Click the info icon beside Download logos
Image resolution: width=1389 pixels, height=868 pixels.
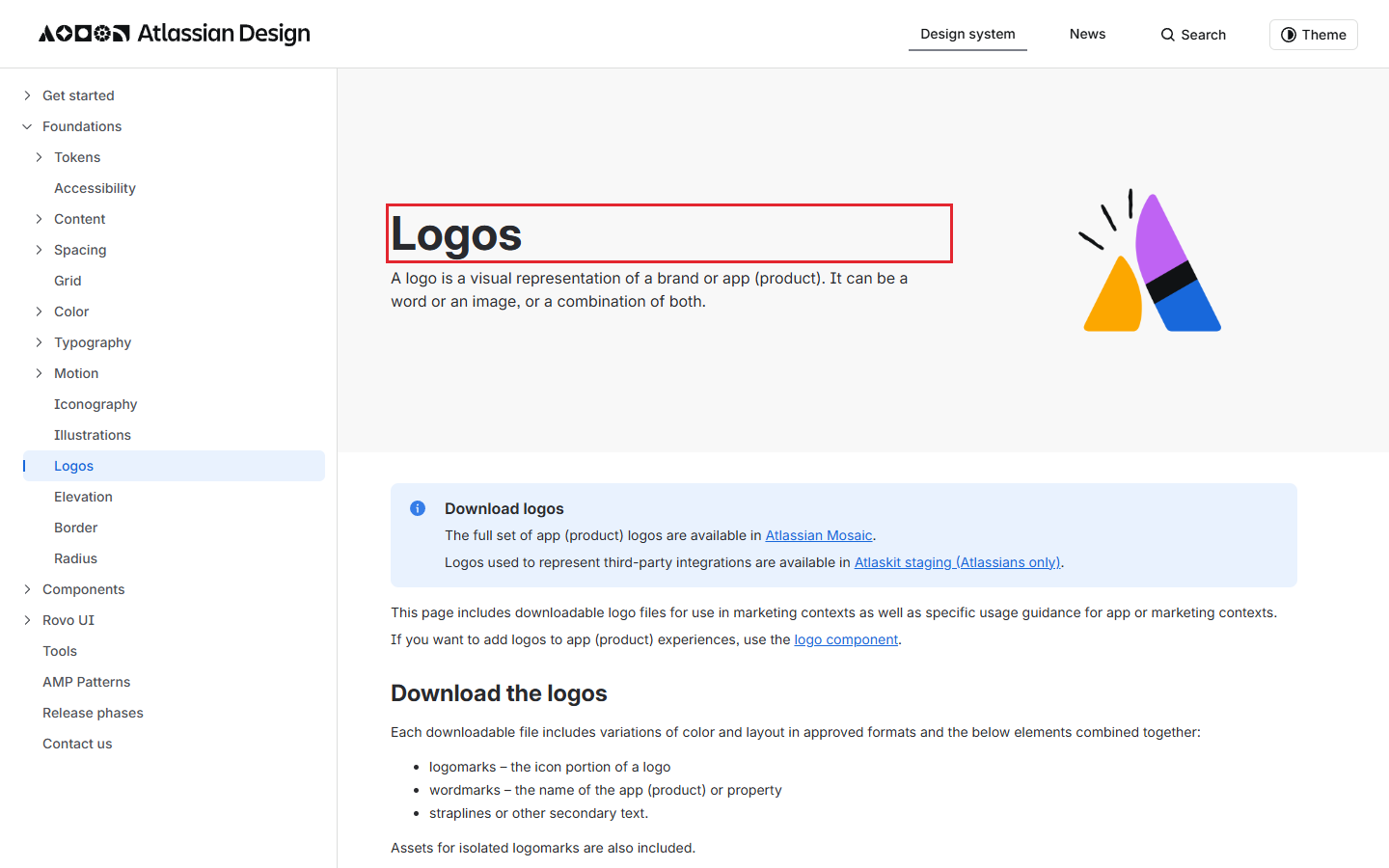pyautogui.click(x=418, y=508)
